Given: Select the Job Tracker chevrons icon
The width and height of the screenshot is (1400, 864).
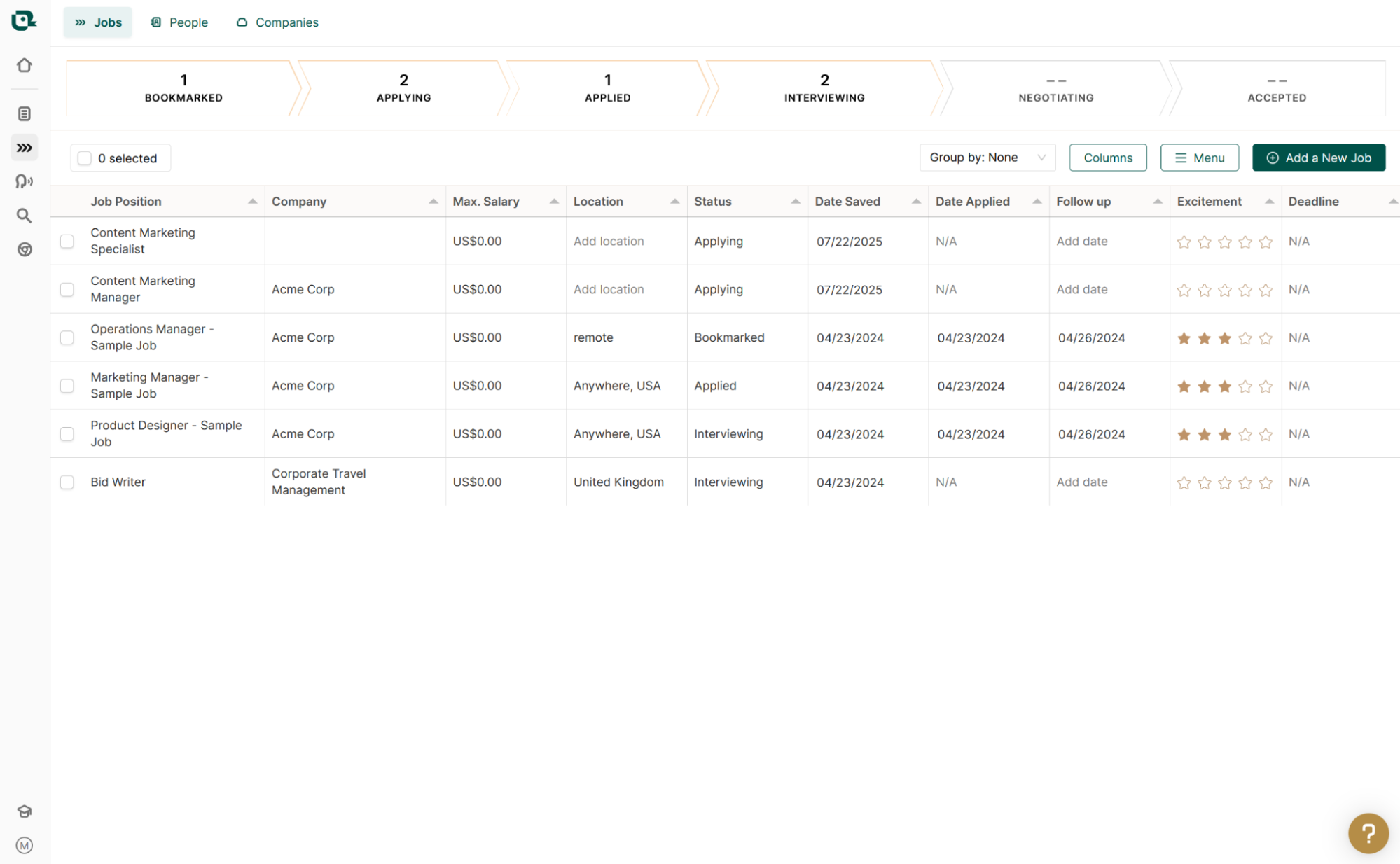Looking at the screenshot, I should tap(24, 148).
